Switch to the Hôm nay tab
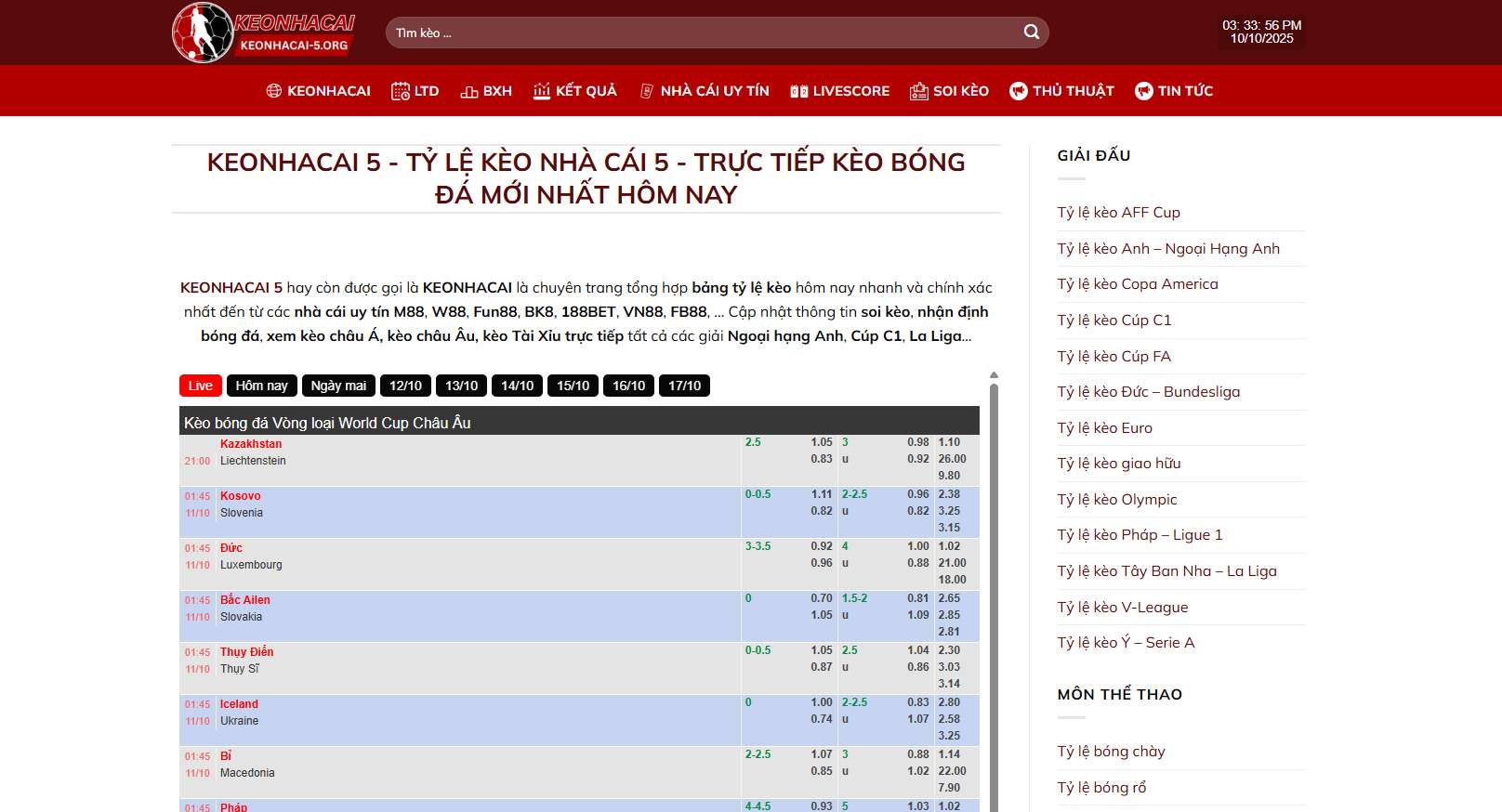 tap(261, 386)
